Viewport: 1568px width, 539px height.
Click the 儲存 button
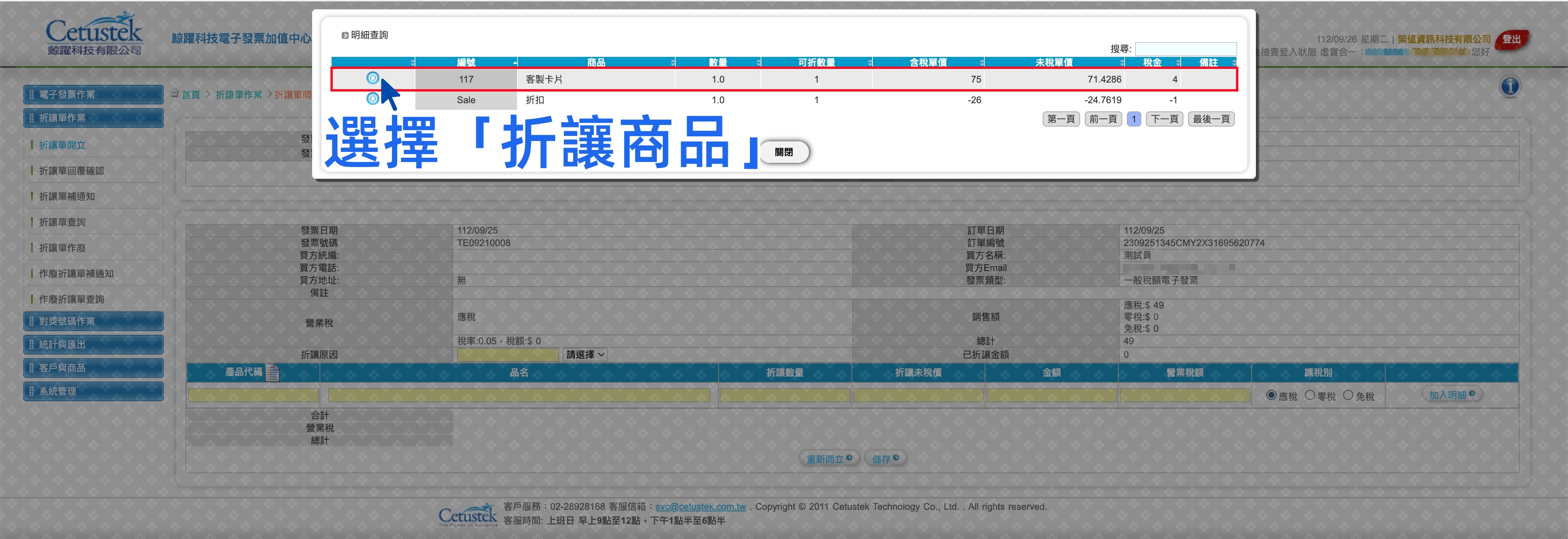[885, 459]
